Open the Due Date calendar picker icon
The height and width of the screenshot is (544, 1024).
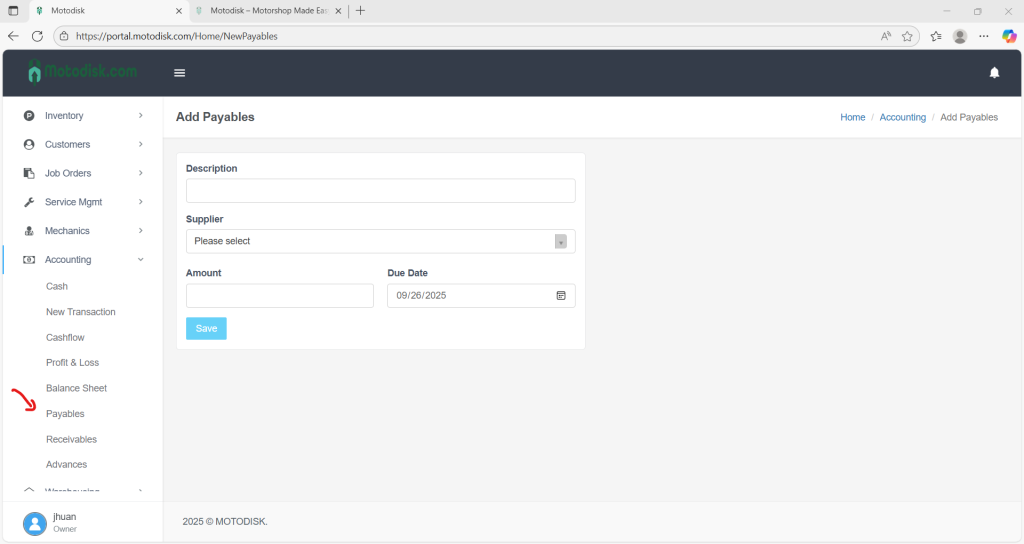click(x=561, y=296)
